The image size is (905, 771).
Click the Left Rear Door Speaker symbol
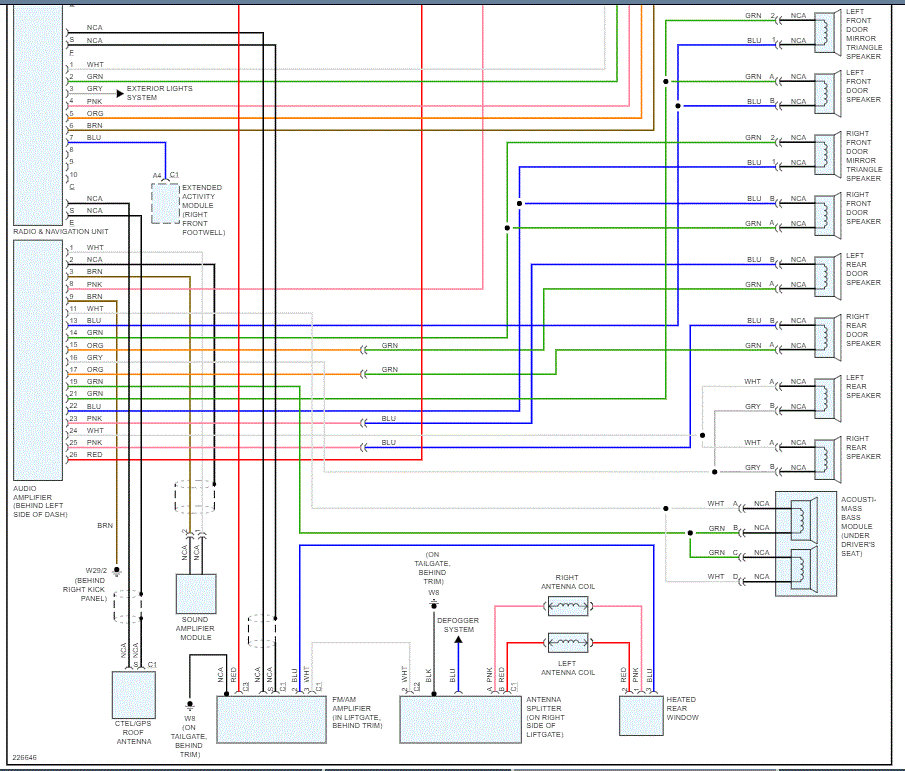pyautogui.click(x=827, y=277)
